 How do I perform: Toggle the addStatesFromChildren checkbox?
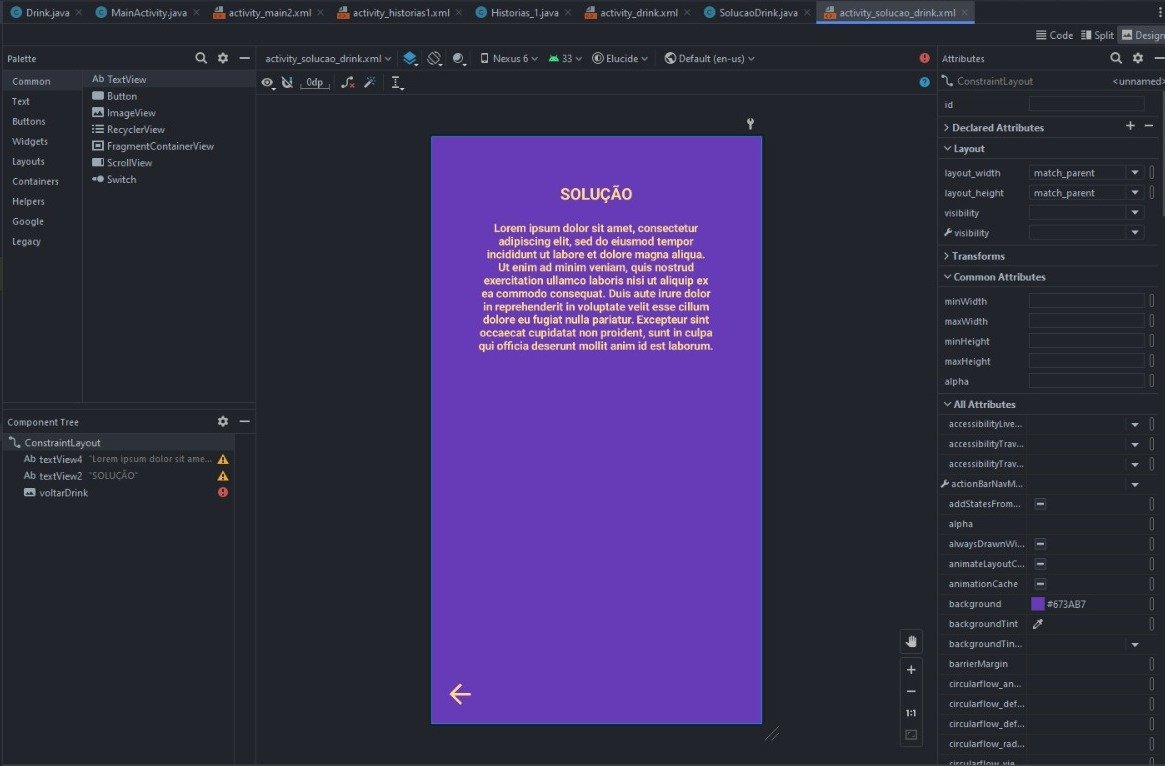(x=1040, y=504)
